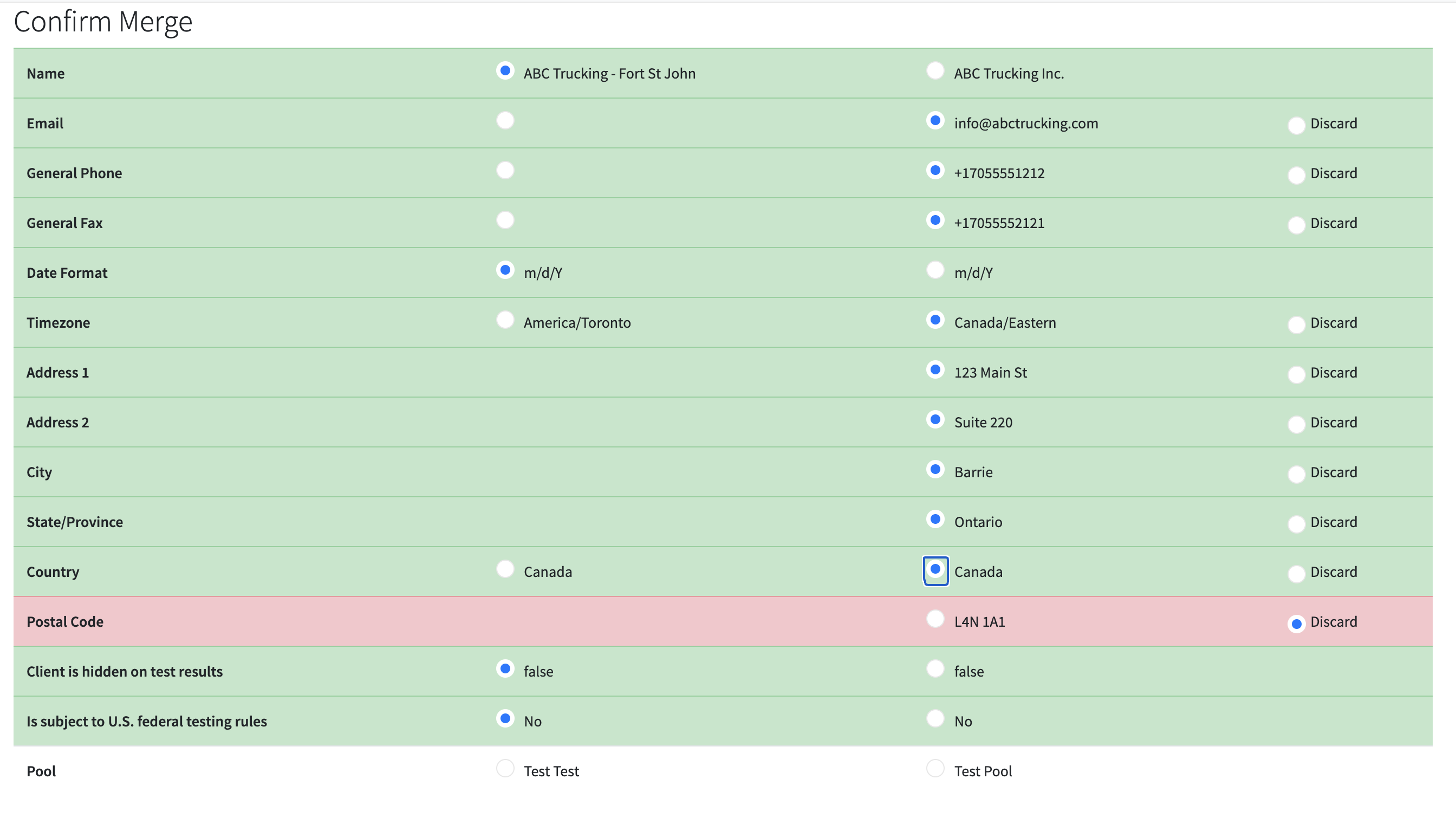Click the State/Province row label
The height and width of the screenshot is (818, 1456).
click(75, 522)
